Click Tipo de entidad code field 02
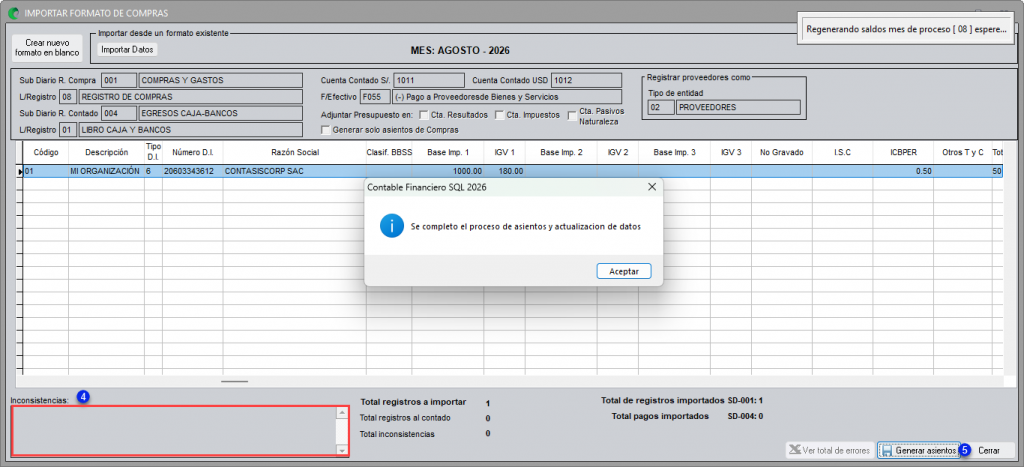Image resolution: width=1024 pixels, height=467 pixels. [x=661, y=106]
